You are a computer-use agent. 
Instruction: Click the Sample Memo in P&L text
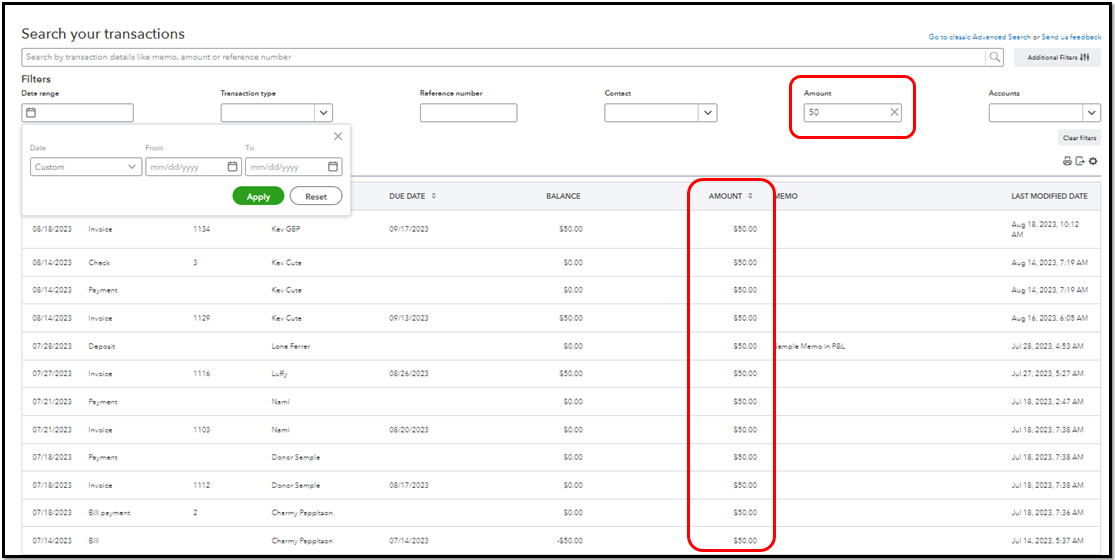click(x=809, y=346)
